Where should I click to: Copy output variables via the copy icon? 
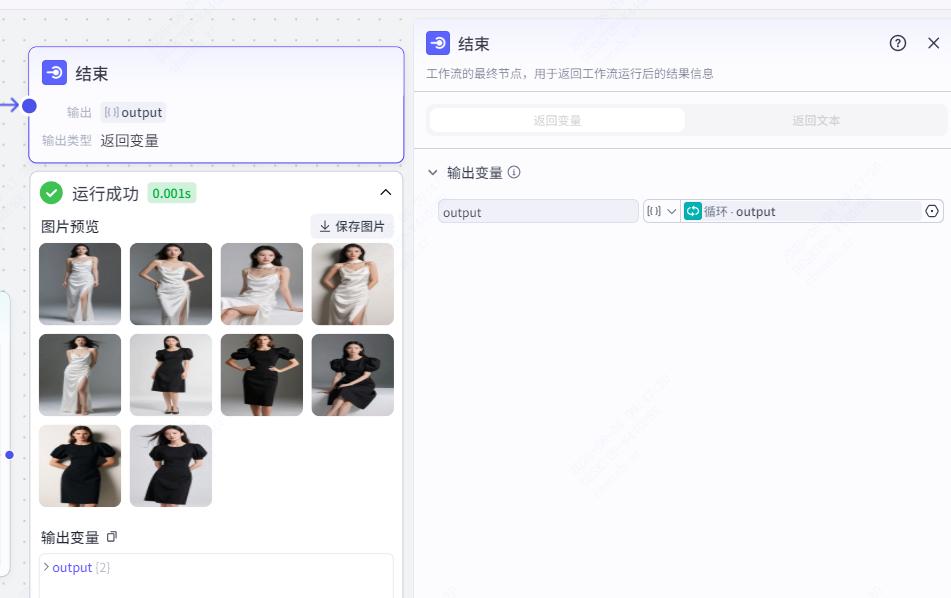pos(111,537)
